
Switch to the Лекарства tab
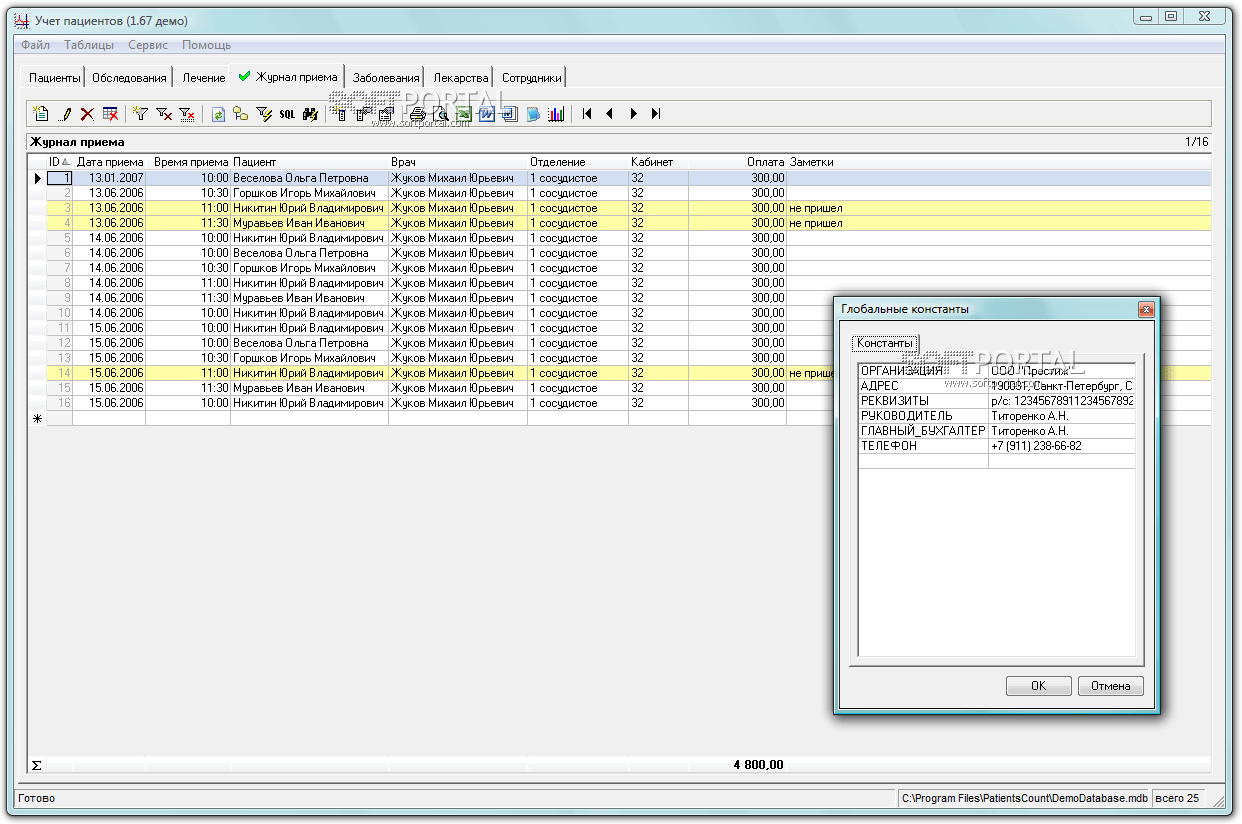coord(461,78)
